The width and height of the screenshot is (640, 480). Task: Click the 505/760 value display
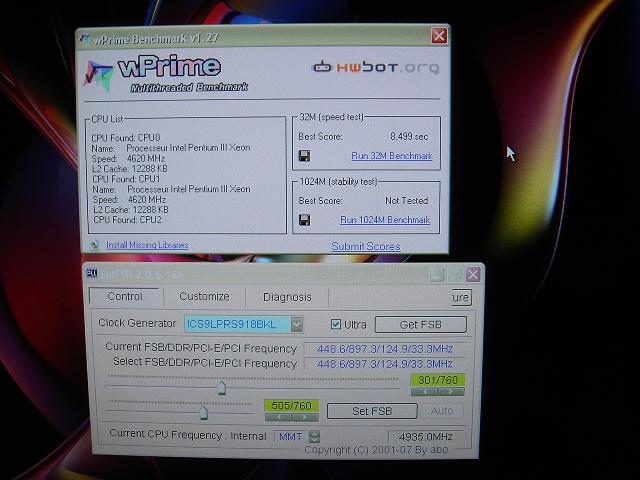(291, 406)
